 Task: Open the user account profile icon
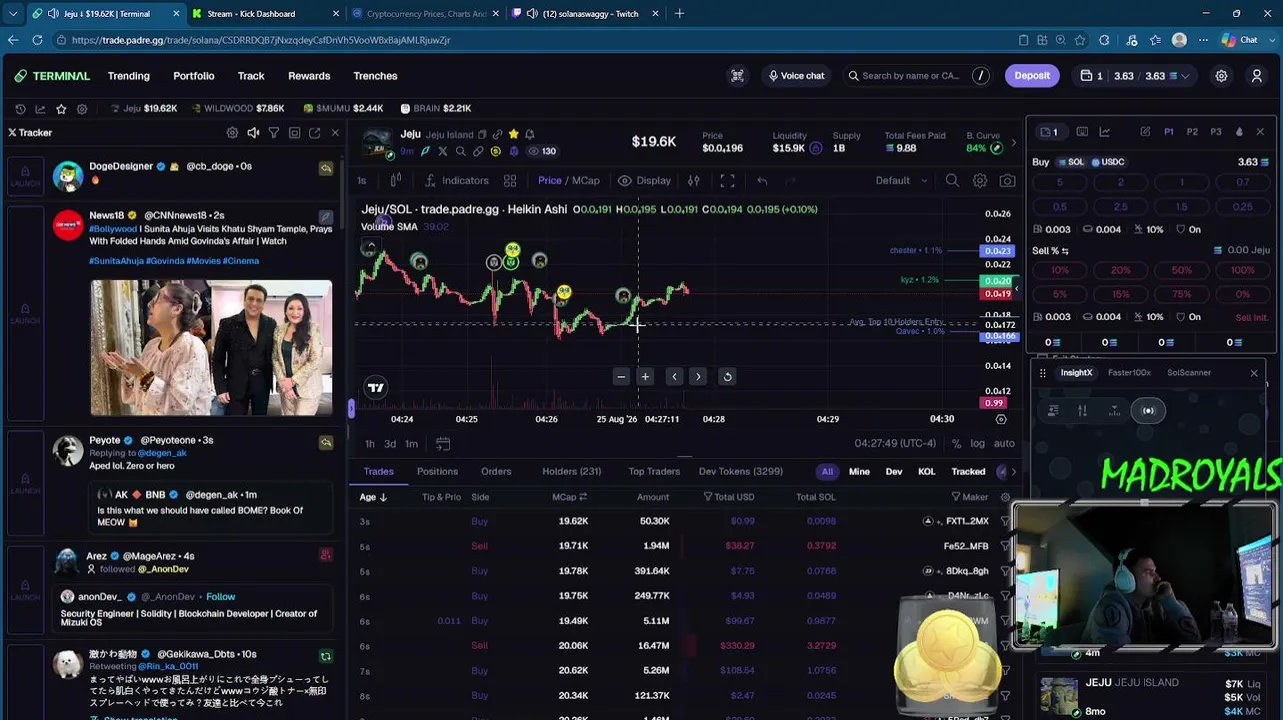click(x=1257, y=76)
